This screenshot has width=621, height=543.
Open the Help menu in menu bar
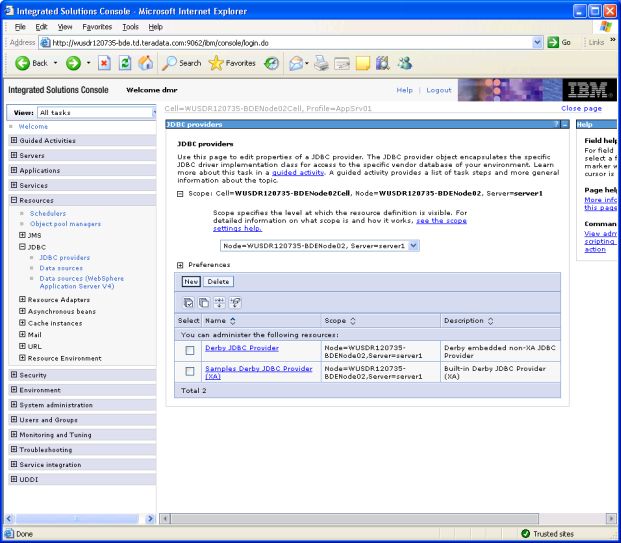coord(156,27)
